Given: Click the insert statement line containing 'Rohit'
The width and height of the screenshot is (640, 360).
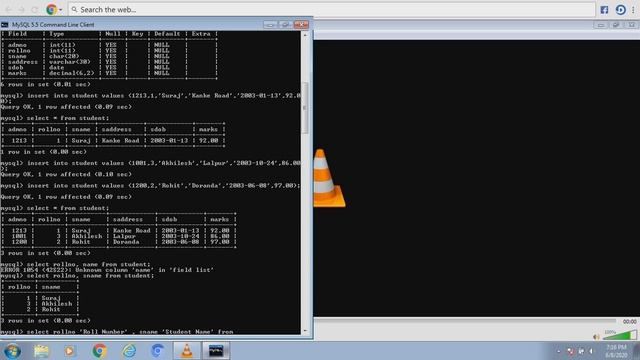Looking at the screenshot, I should [x=151, y=186].
